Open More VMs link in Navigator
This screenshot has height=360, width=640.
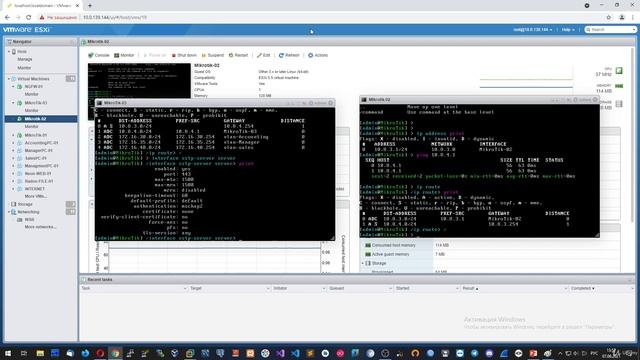point(36,196)
